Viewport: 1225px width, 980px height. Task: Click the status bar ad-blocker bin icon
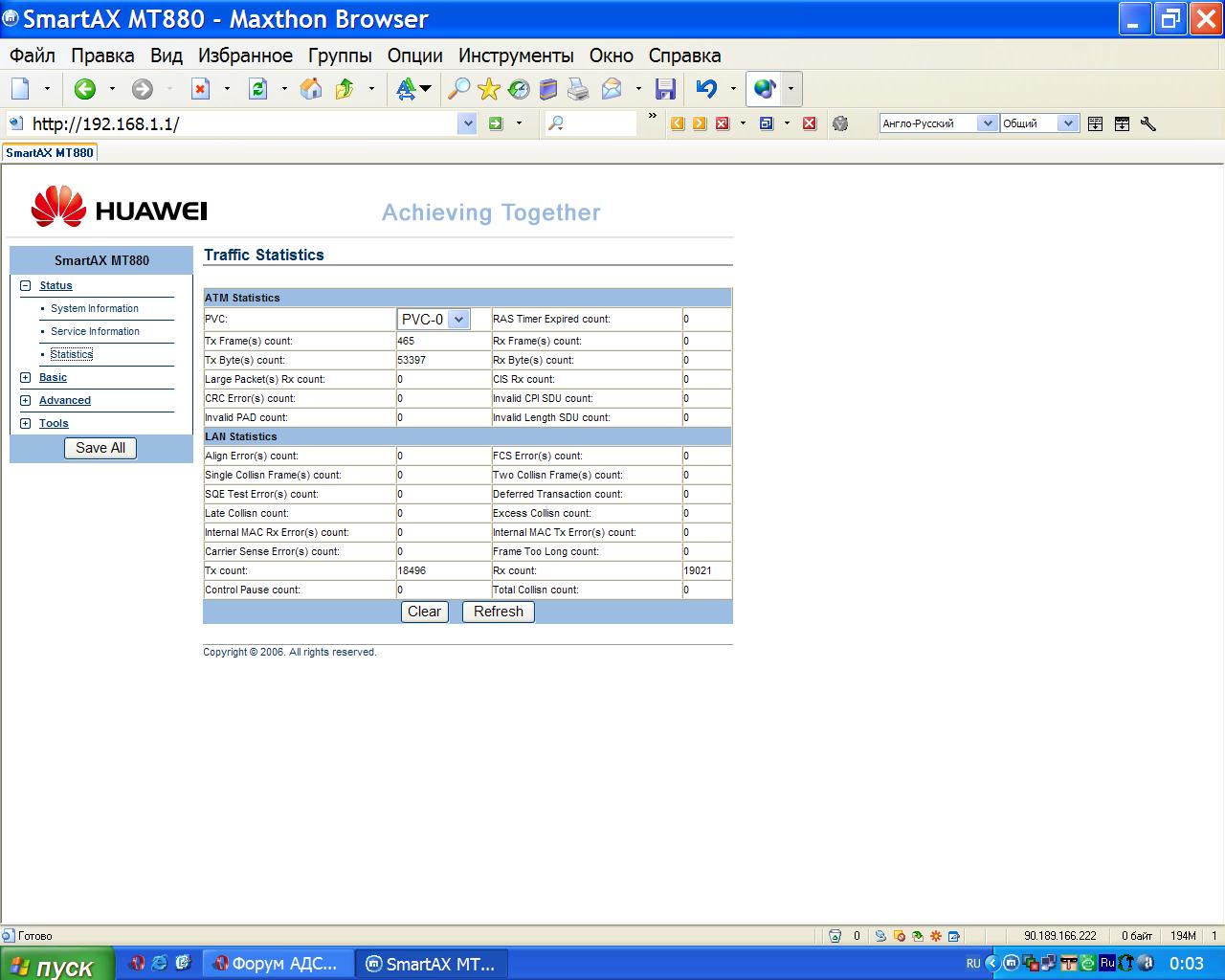835,936
